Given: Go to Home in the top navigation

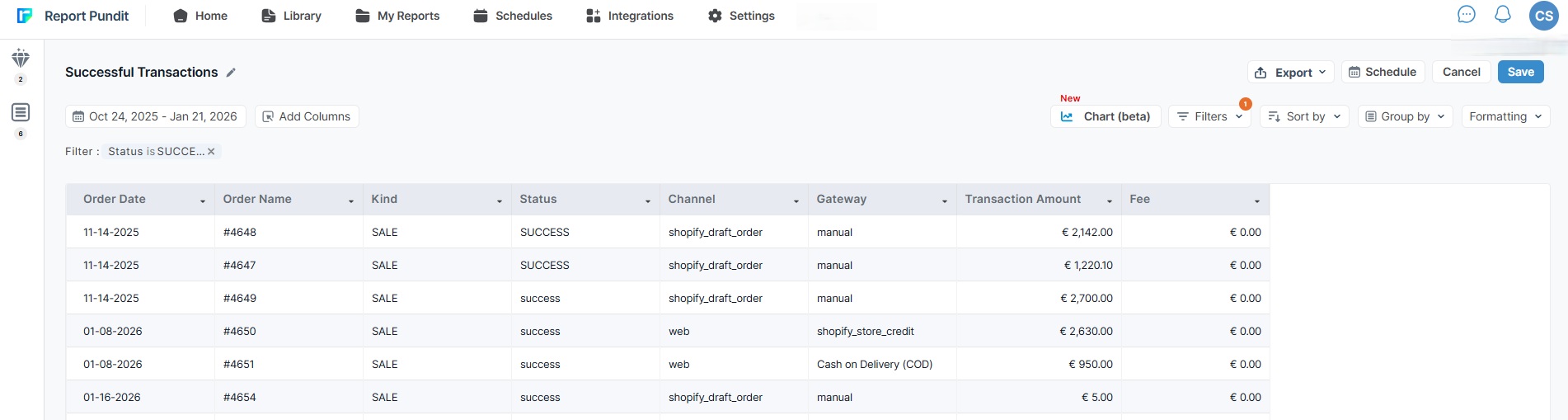Looking at the screenshot, I should 200,16.
